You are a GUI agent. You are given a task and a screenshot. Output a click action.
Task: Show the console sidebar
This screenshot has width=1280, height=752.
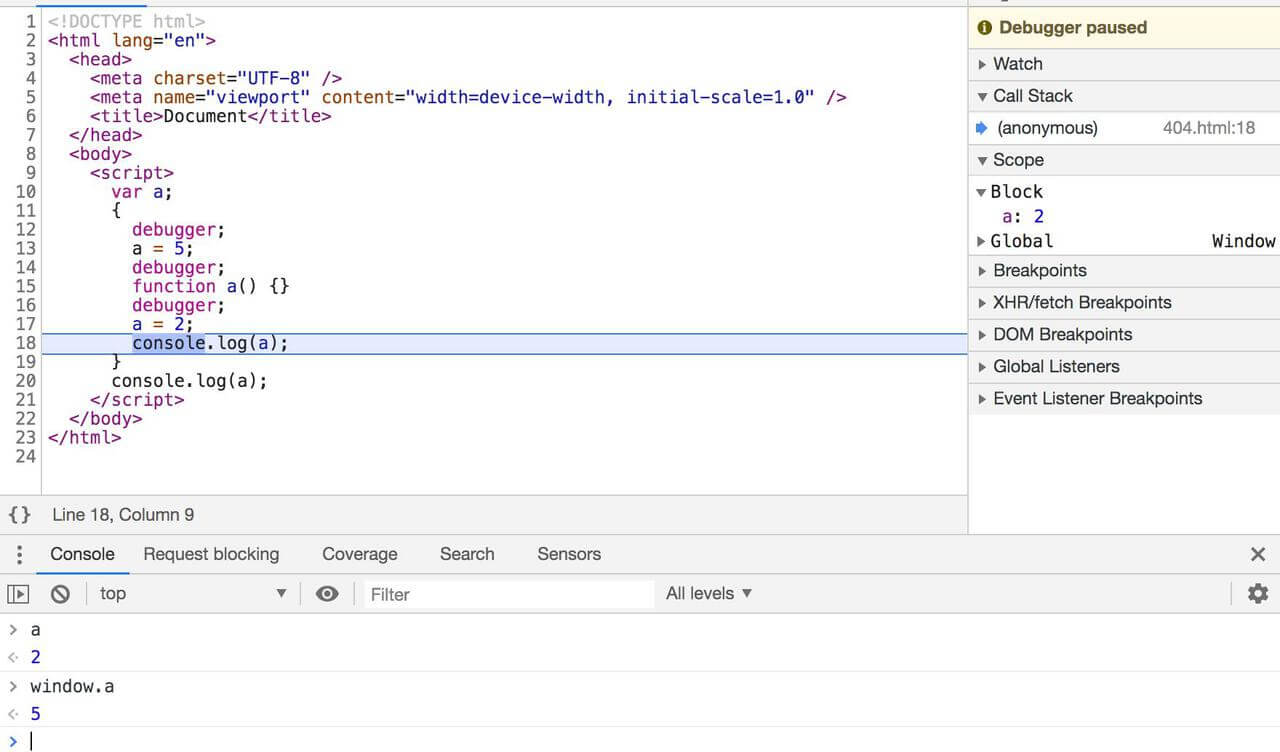pyautogui.click(x=18, y=594)
